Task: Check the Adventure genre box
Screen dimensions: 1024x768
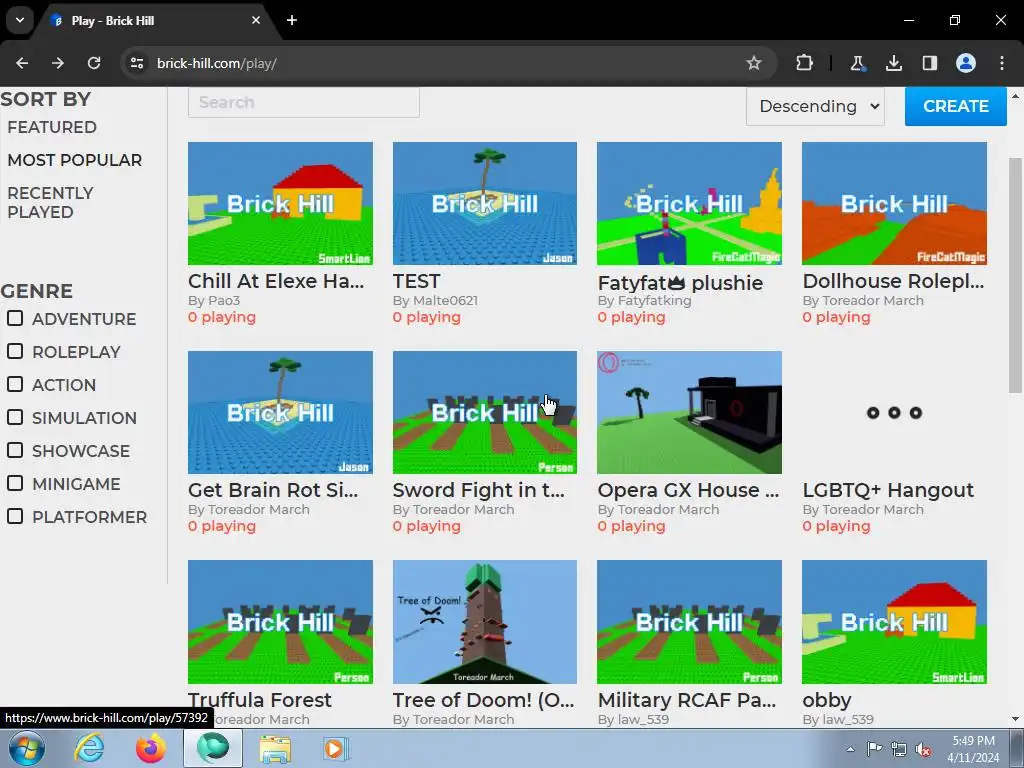Action: point(15,318)
